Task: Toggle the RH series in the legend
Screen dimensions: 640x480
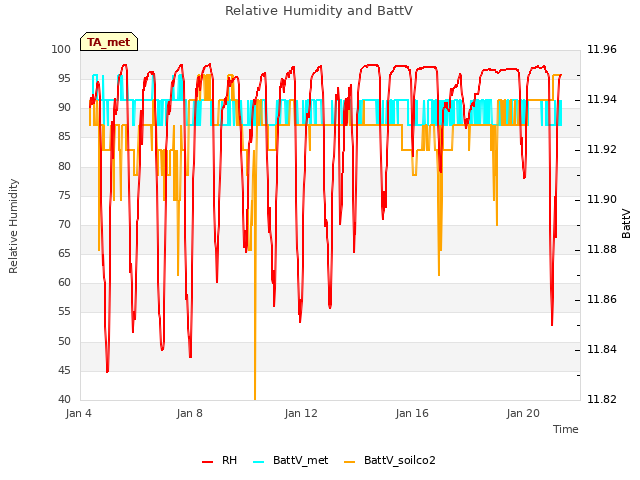Action: tap(220, 460)
